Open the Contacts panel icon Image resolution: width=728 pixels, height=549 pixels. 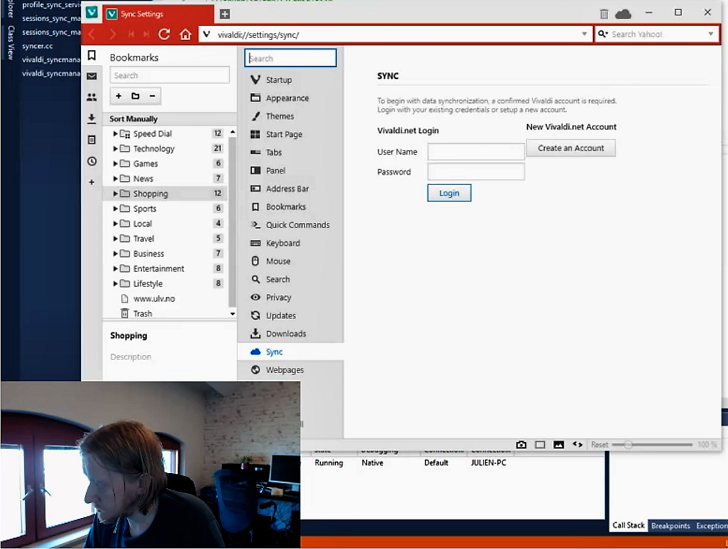(92, 97)
